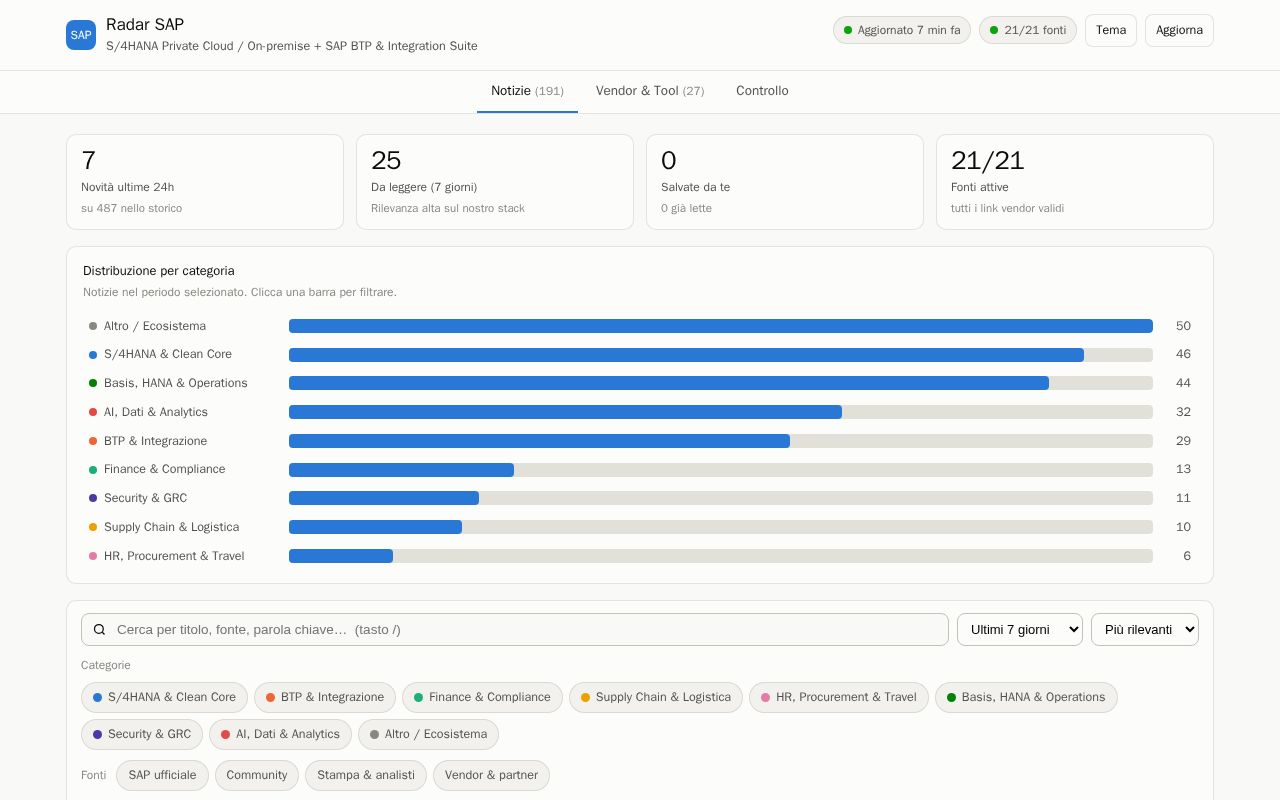1280x800 pixels.
Task: Toggle the AI, Dati & Analytics filter chip
Action: coord(280,734)
